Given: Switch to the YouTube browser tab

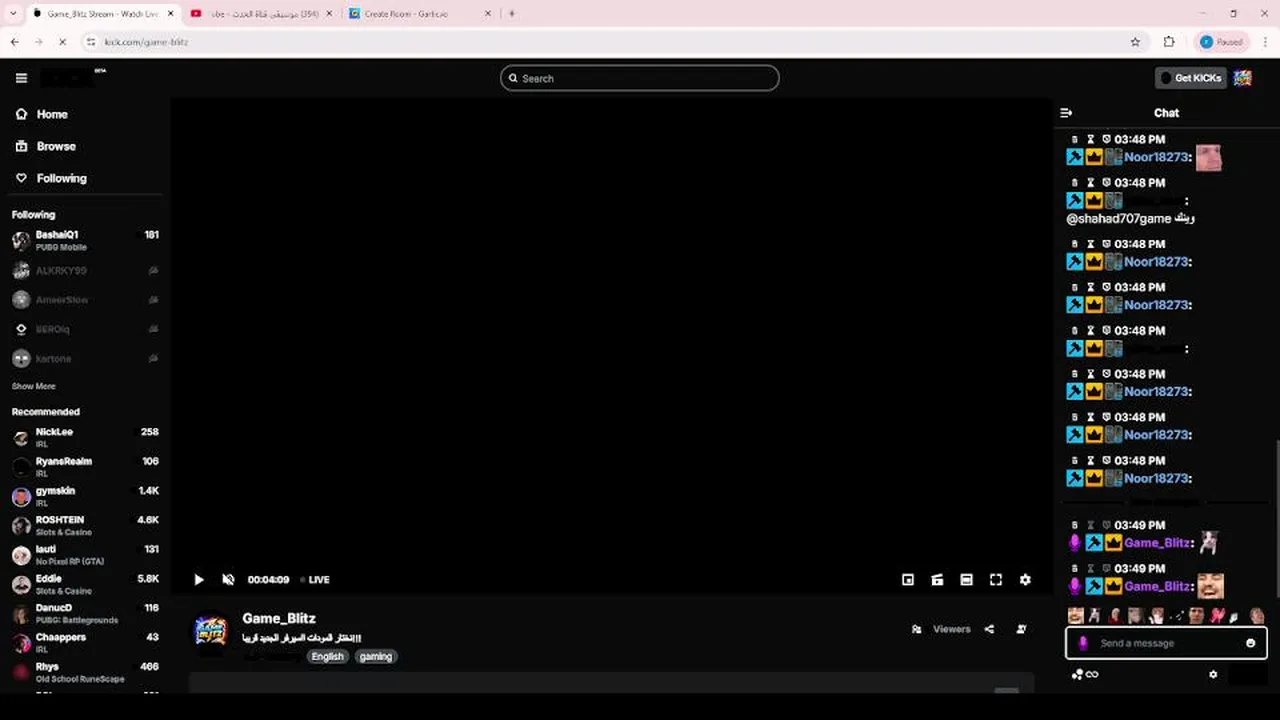Looking at the screenshot, I should [260, 14].
